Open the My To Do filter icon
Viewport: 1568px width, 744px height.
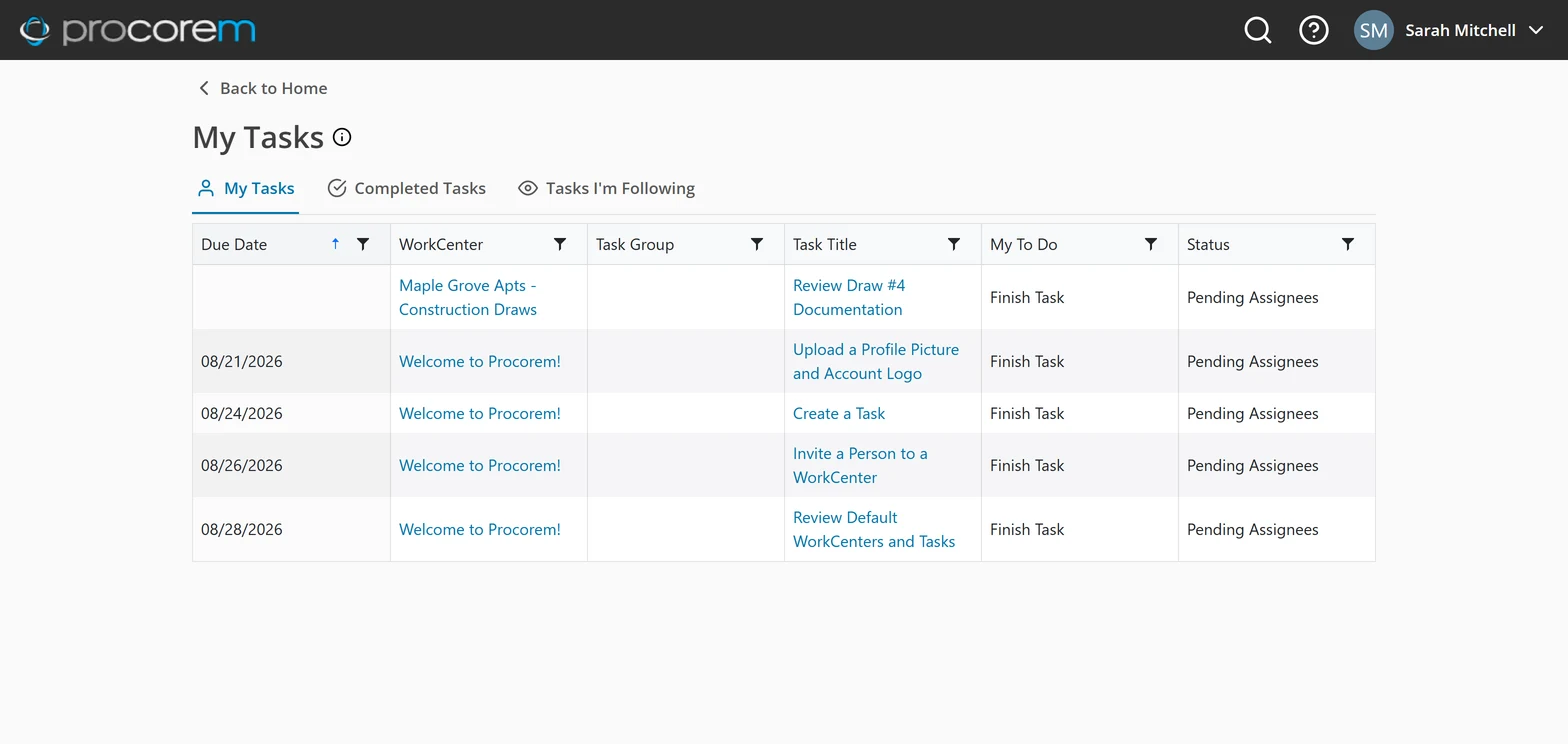tap(1151, 244)
